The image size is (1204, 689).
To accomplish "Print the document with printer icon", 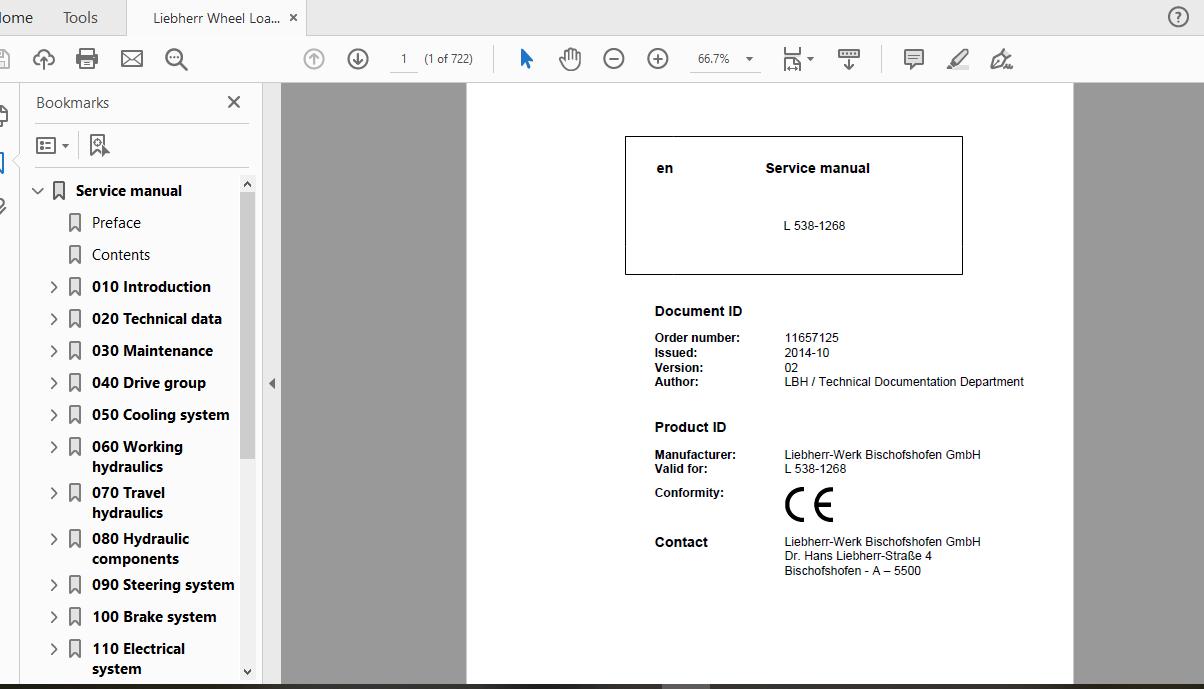I will [87, 59].
